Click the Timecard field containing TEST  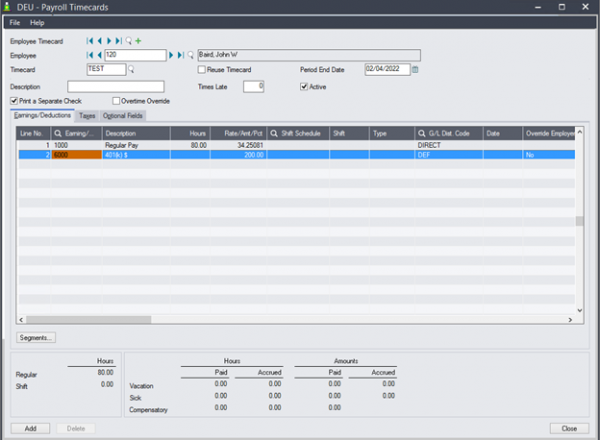pos(106,69)
